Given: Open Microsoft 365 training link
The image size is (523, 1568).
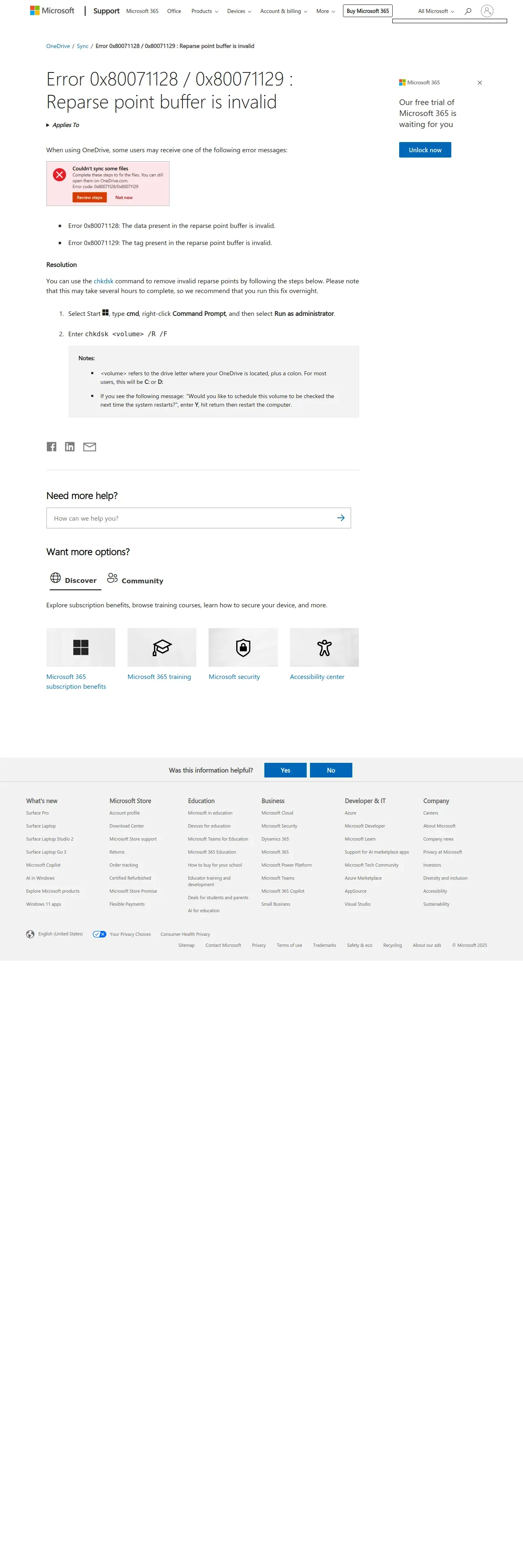Looking at the screenshot, I should click(x=159, y=677).
